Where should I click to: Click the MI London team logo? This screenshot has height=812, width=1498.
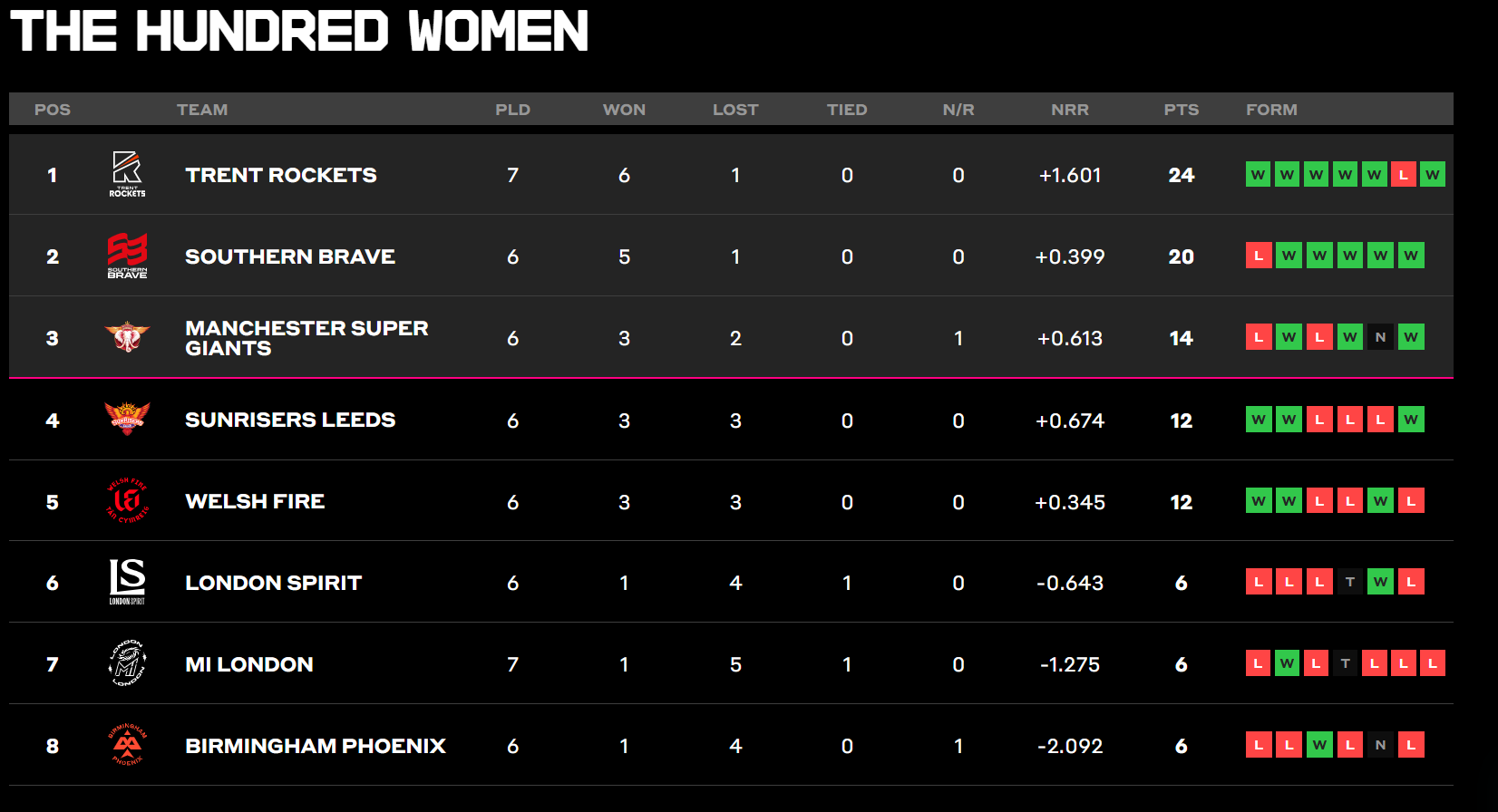tap(127, 663)
